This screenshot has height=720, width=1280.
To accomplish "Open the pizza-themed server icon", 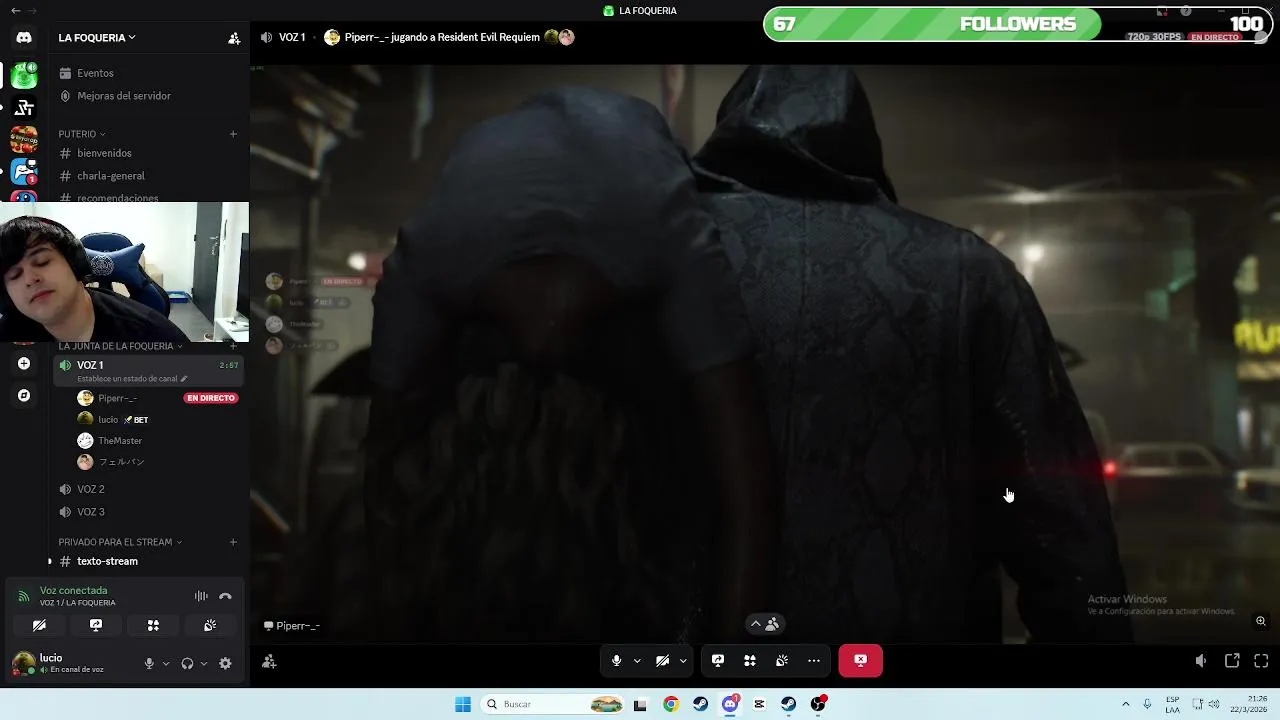I will click(24, 139).
